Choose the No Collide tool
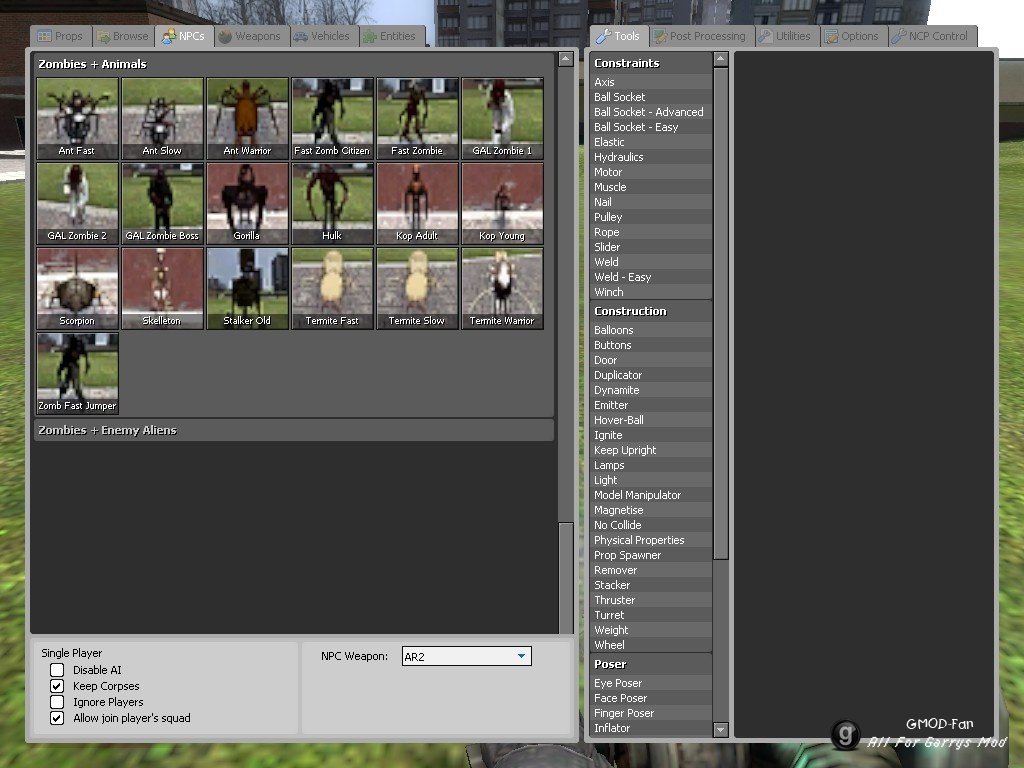 650,525
